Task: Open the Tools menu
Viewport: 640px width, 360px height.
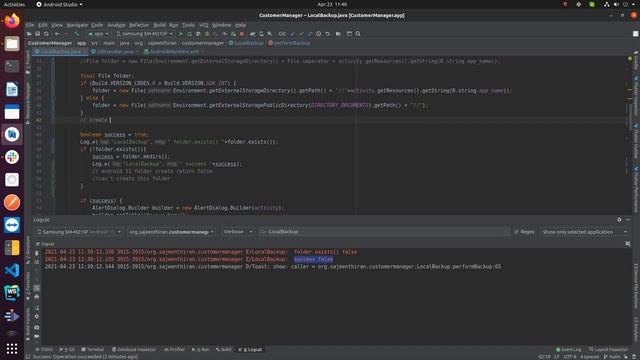Action: (x=188, y=25)
